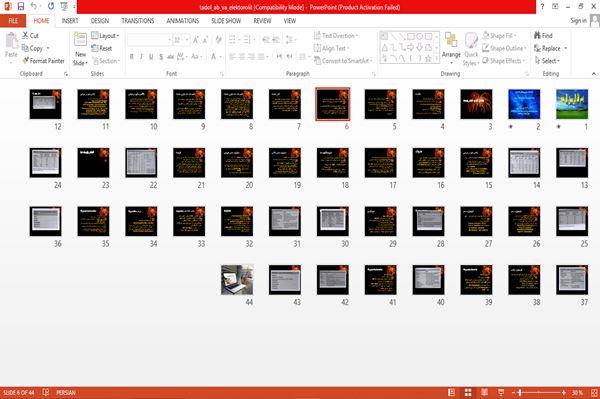Start Slide Show from the status bar icon

tap(501, 392)
